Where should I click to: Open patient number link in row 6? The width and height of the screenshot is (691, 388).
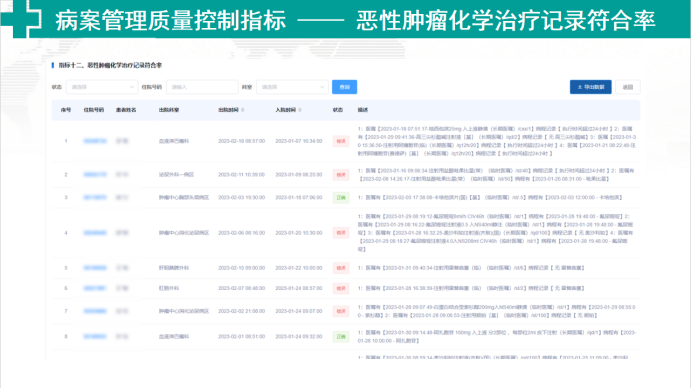pos(95,288)
